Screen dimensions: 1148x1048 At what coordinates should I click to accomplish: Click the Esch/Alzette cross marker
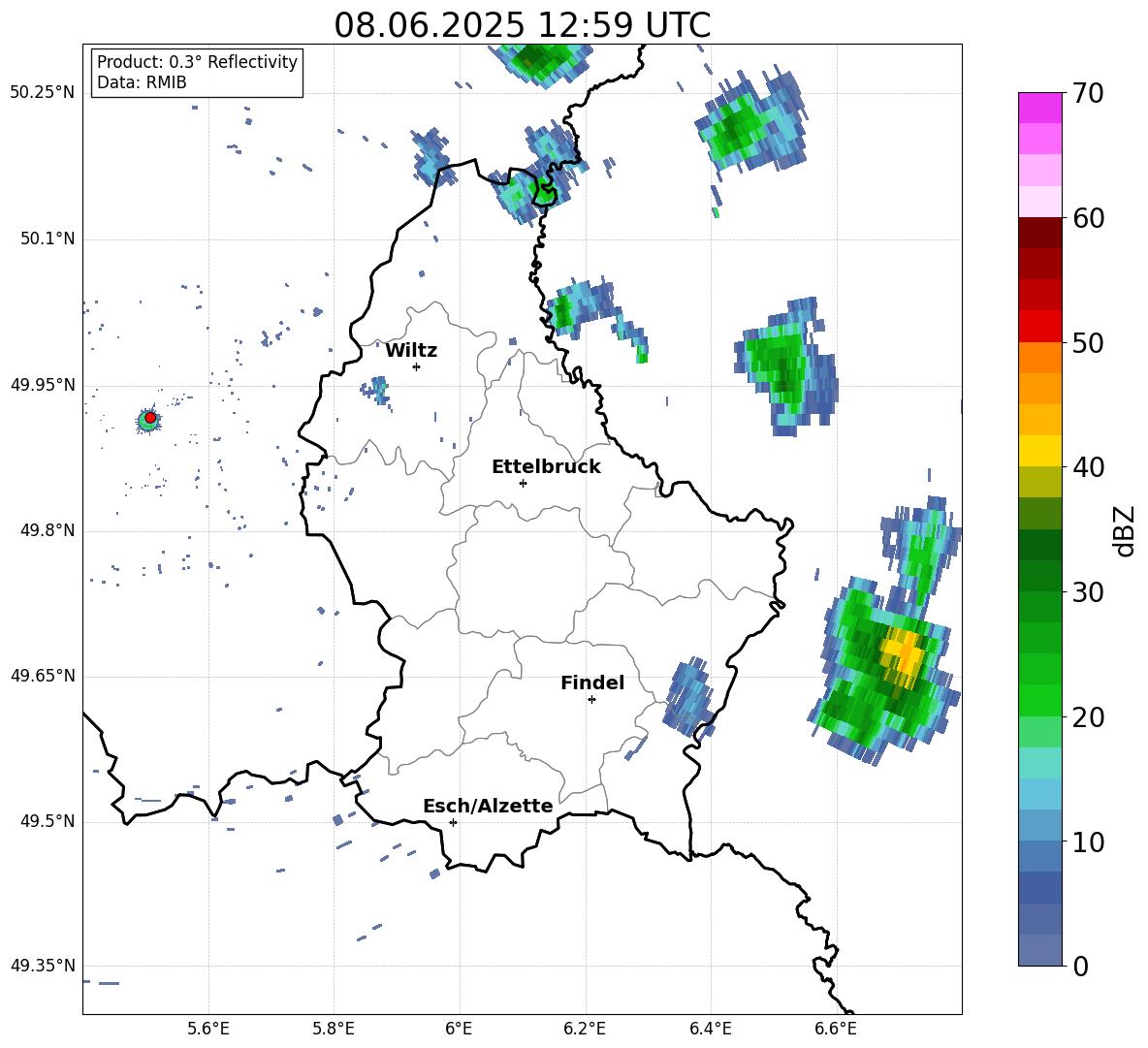pyautogui.click(x=453, y=822)
